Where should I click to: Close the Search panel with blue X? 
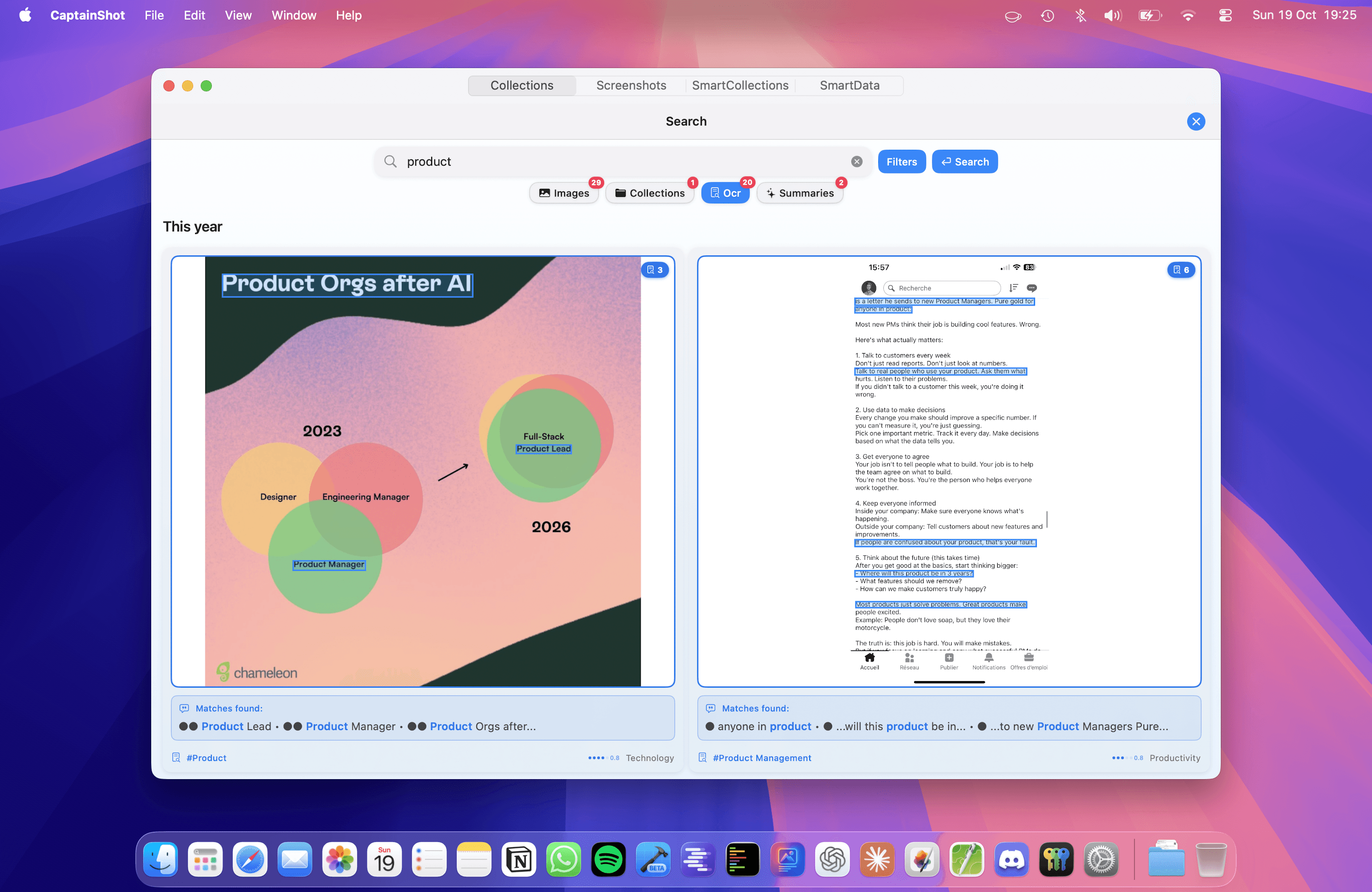[1196, 122]
